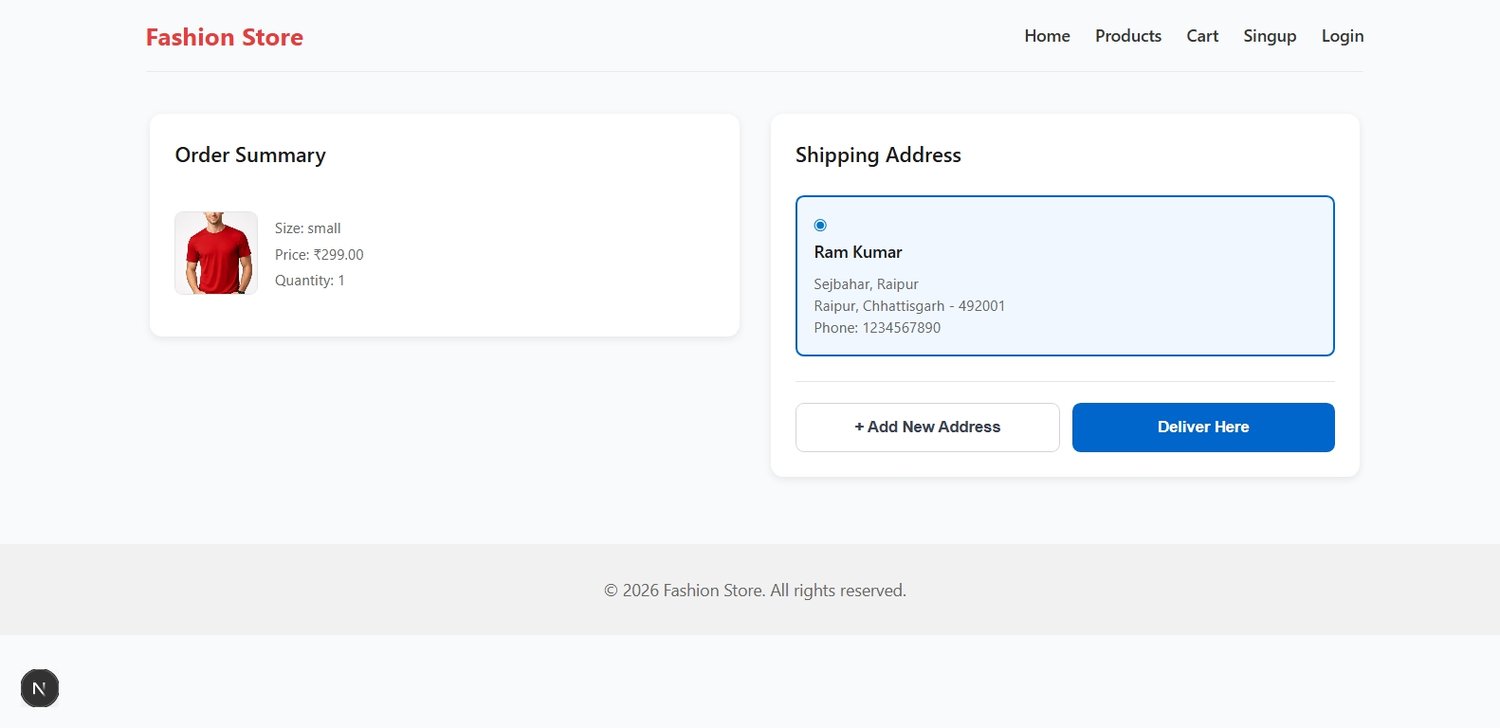Click the Next.js dev tools icon
The height and width of the screenshot is (728, 1500).
(x=40, y=688)
